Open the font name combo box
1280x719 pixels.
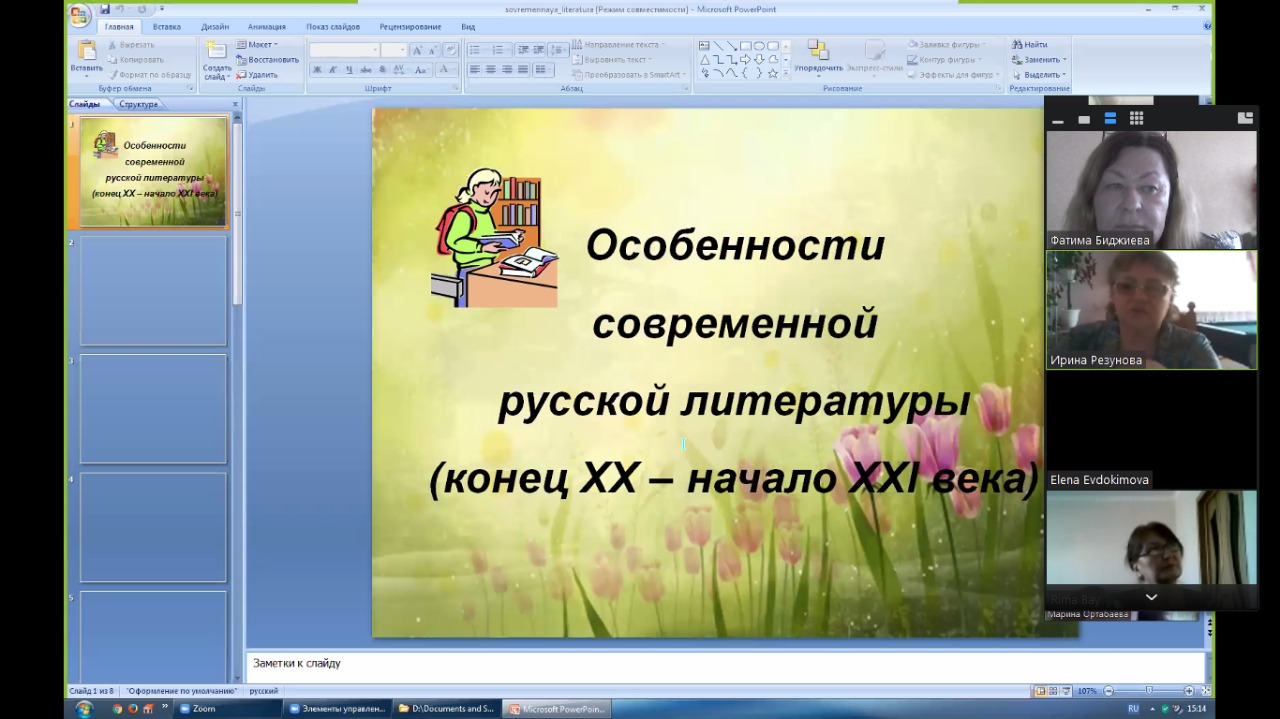(x=344, y=50)
